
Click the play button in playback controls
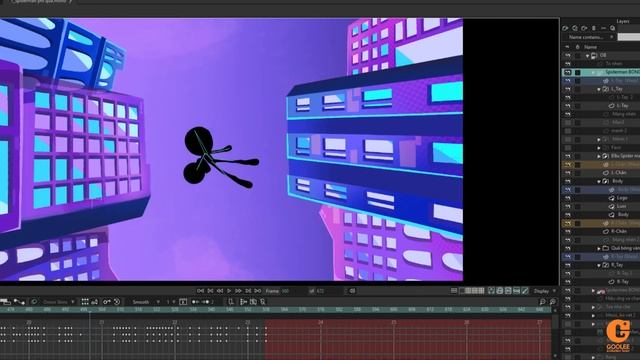click(x=229, y=291)
